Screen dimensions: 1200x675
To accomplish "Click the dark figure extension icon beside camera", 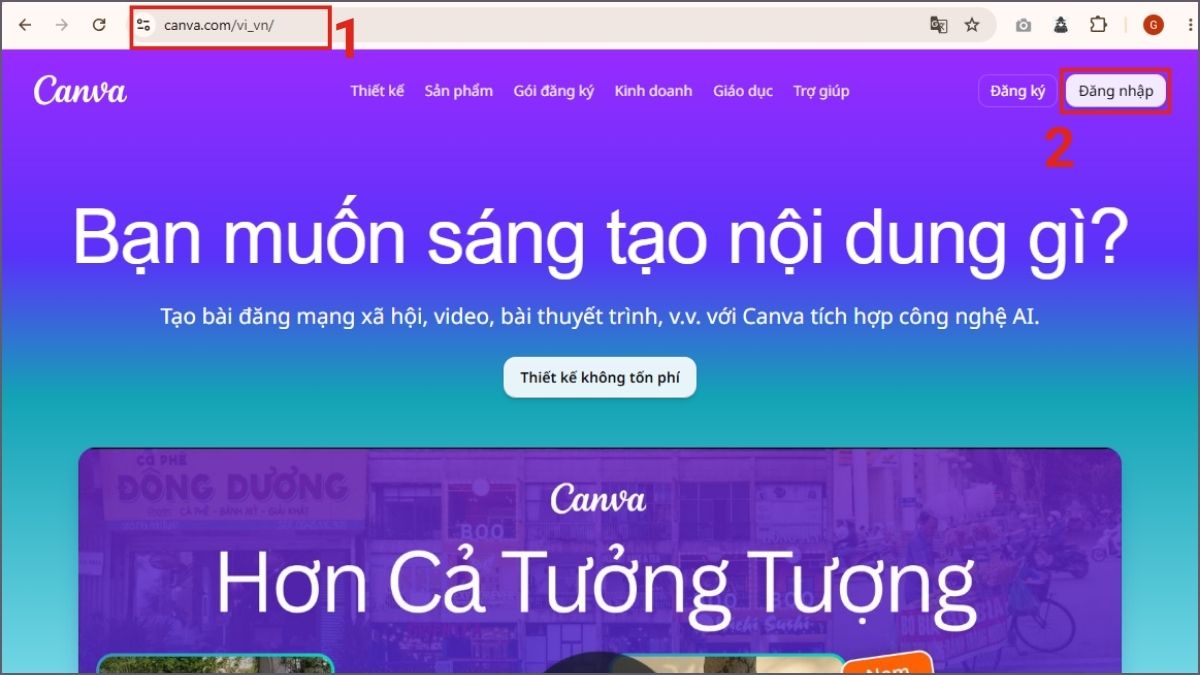I will pos(1061,25).
